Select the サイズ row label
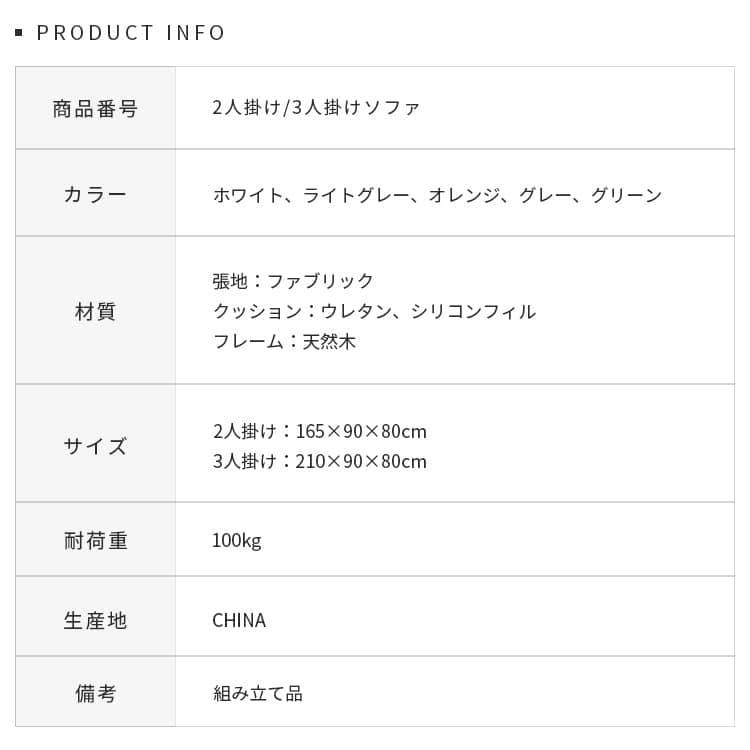 pyautogui.click(x=95, y=446)
